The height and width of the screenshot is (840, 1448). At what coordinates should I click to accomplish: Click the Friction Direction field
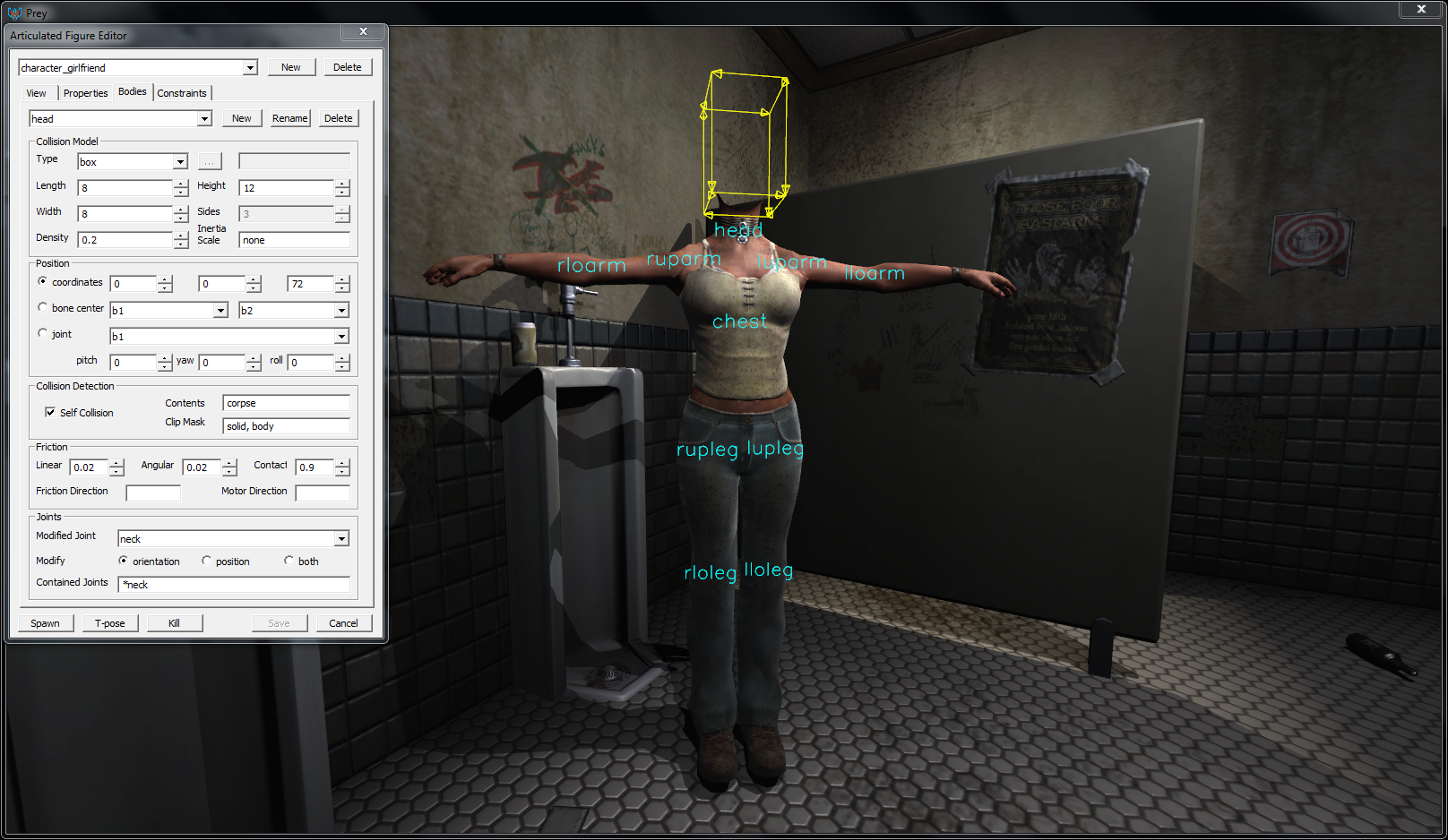(x=153, y=493)
